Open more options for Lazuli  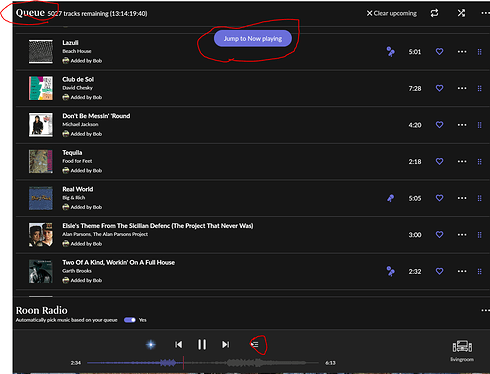click(462, 52)
